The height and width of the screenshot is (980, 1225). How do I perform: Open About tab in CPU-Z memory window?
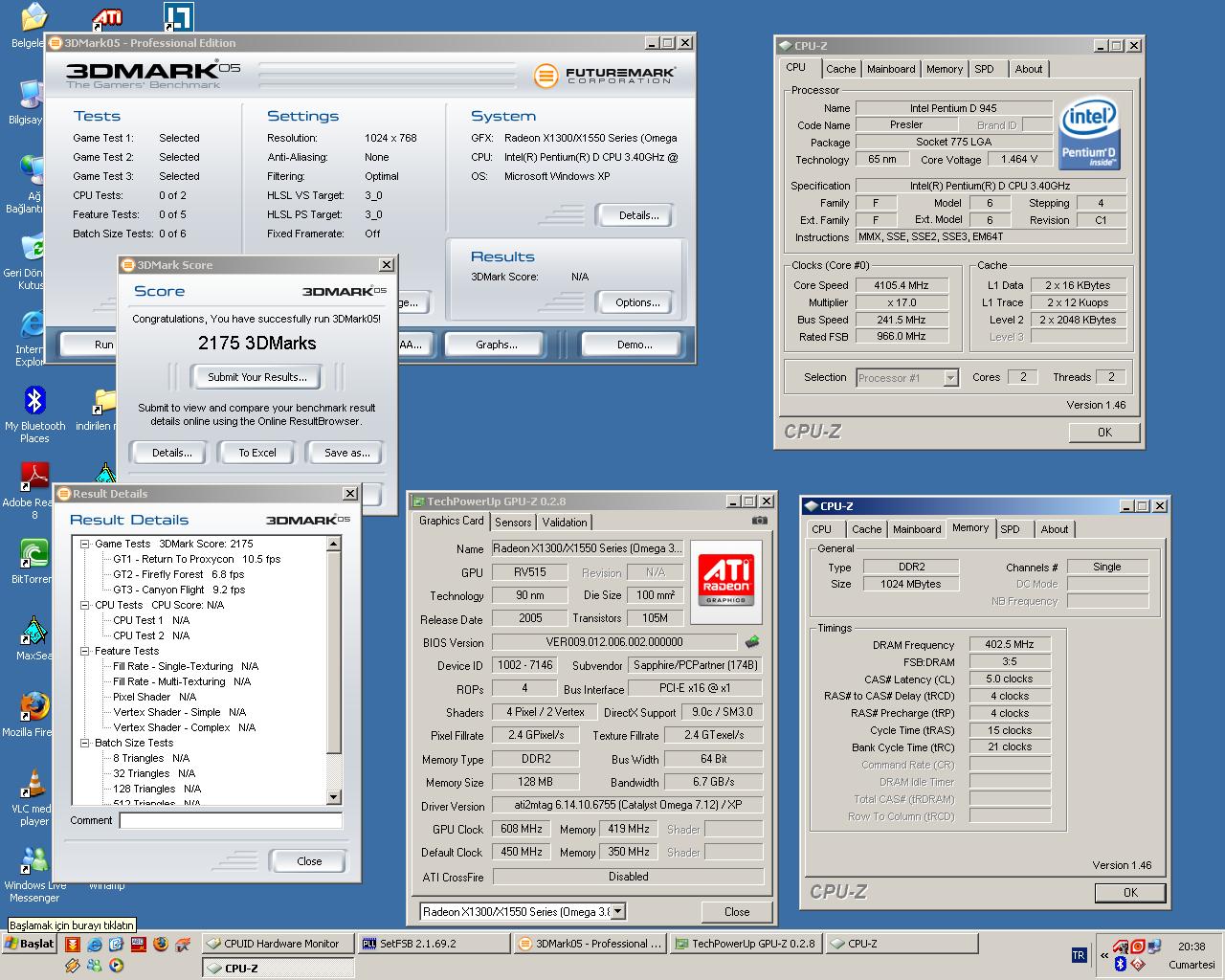1055,529
